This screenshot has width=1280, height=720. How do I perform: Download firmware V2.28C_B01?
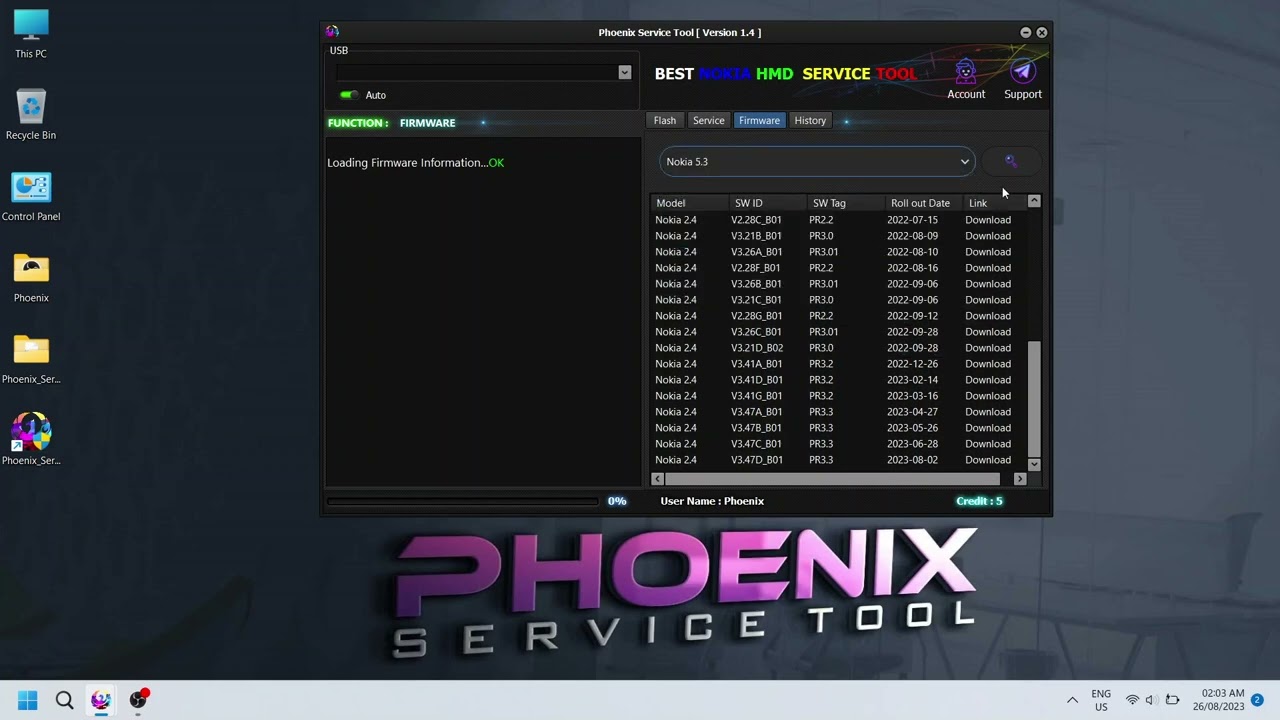[988, 220]
